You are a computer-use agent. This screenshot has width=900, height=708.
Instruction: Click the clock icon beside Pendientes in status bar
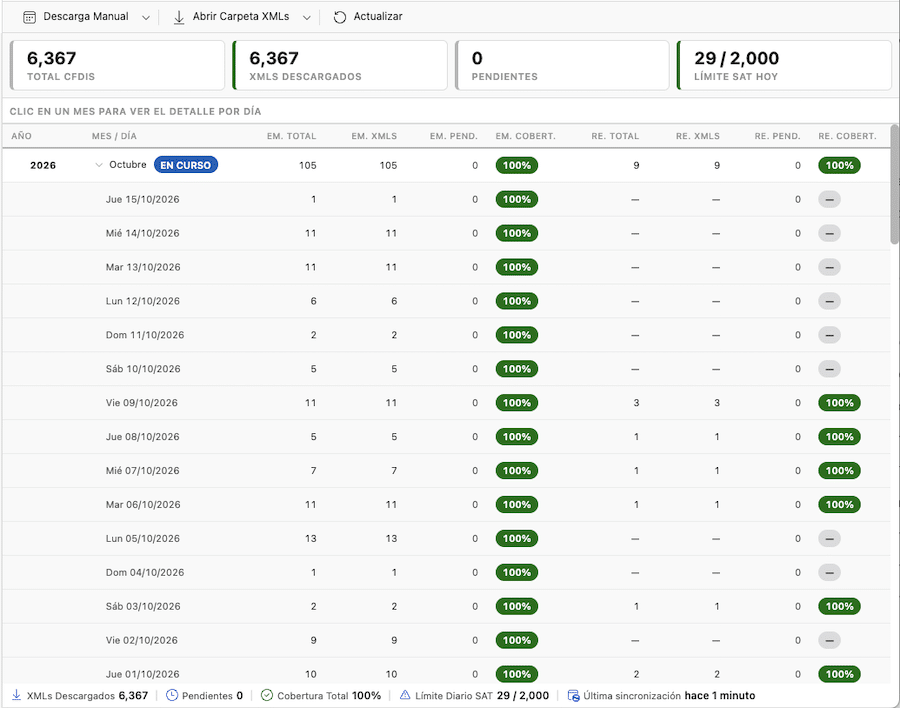pyautogui.click(x=172, y=695)
